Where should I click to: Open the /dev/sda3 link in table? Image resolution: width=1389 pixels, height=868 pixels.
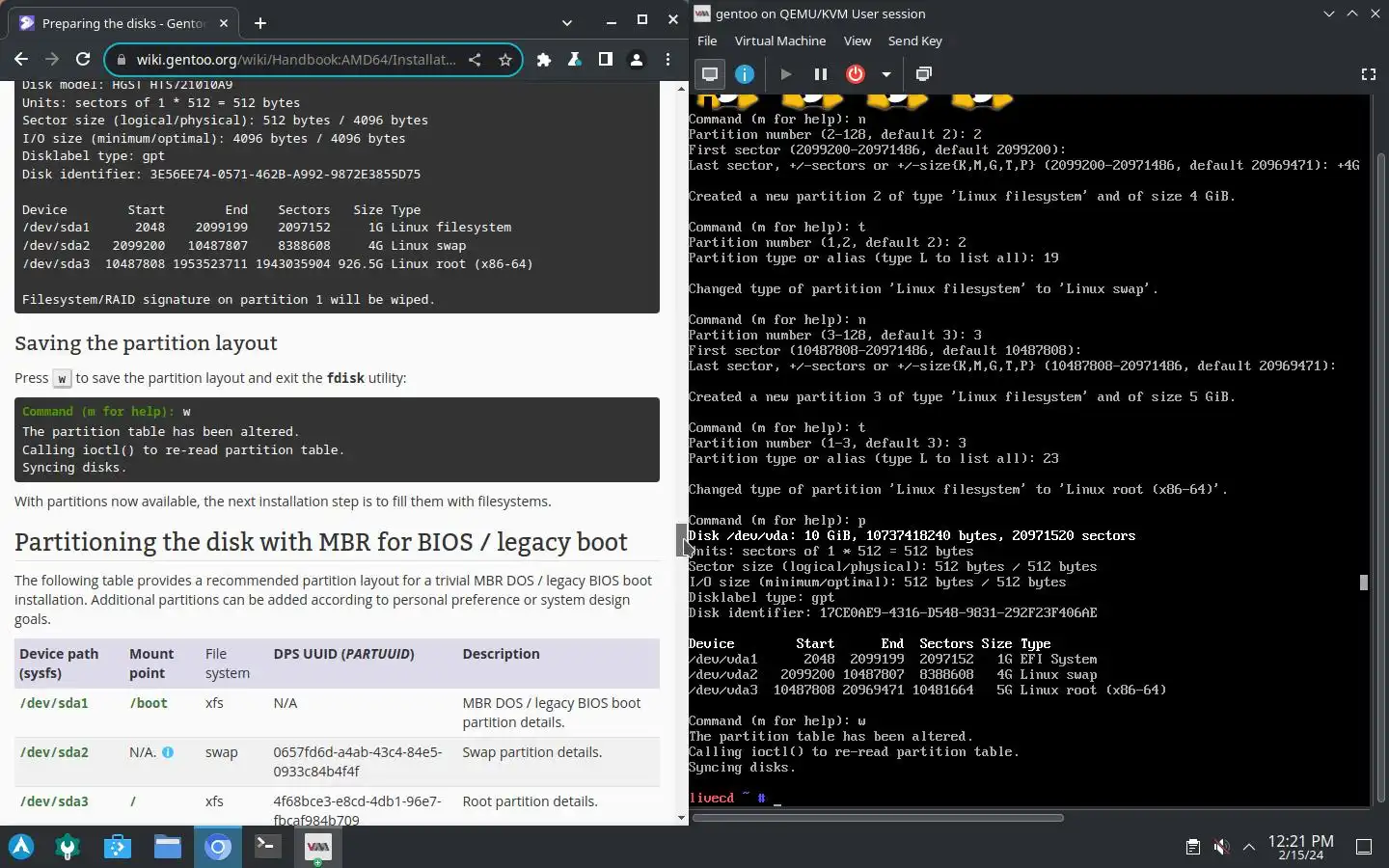click(x=54, y=801)
